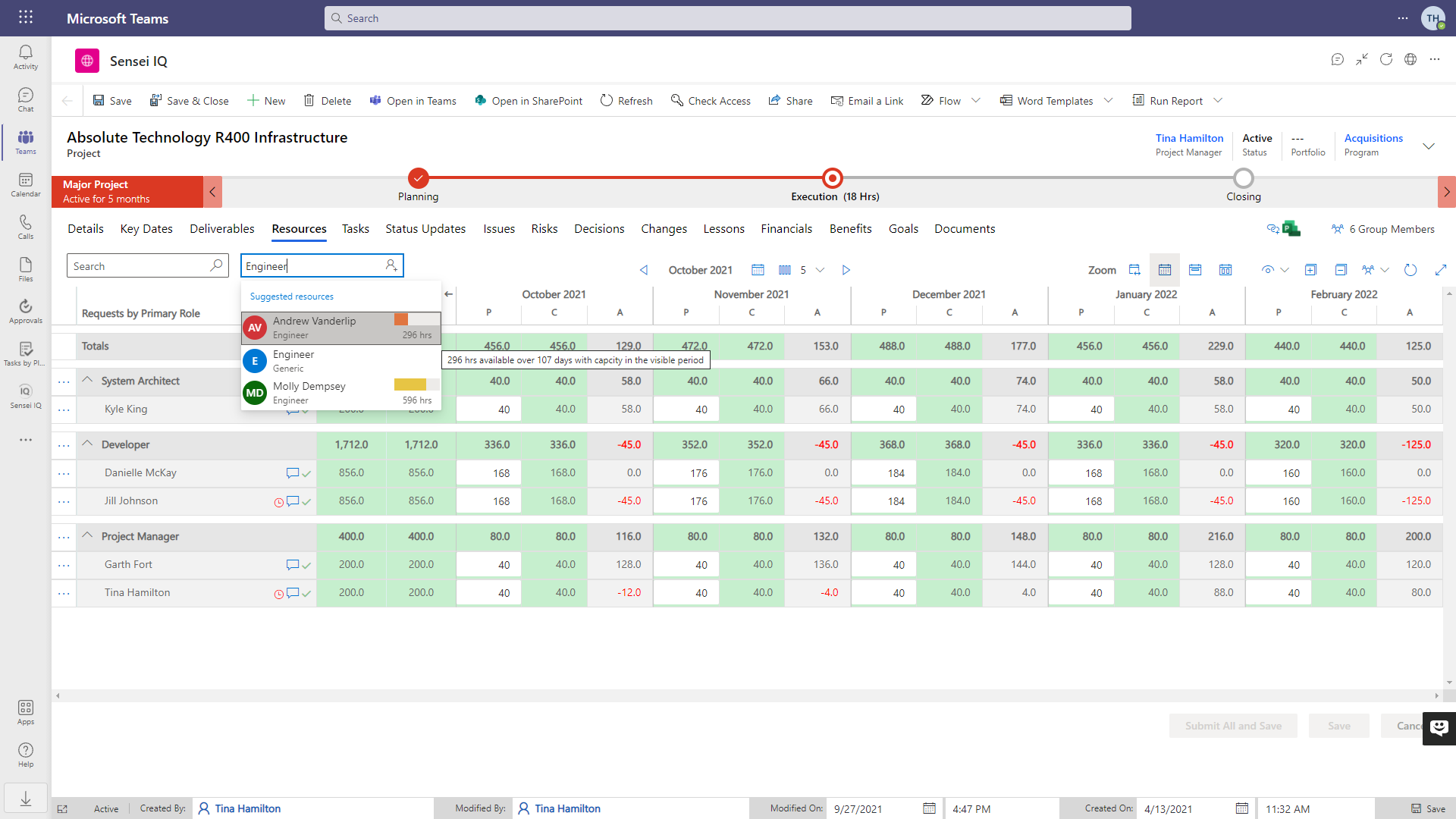1456x819 pixels.
Task: Click the collapse all rows icon
Action: click(1341, 270)
